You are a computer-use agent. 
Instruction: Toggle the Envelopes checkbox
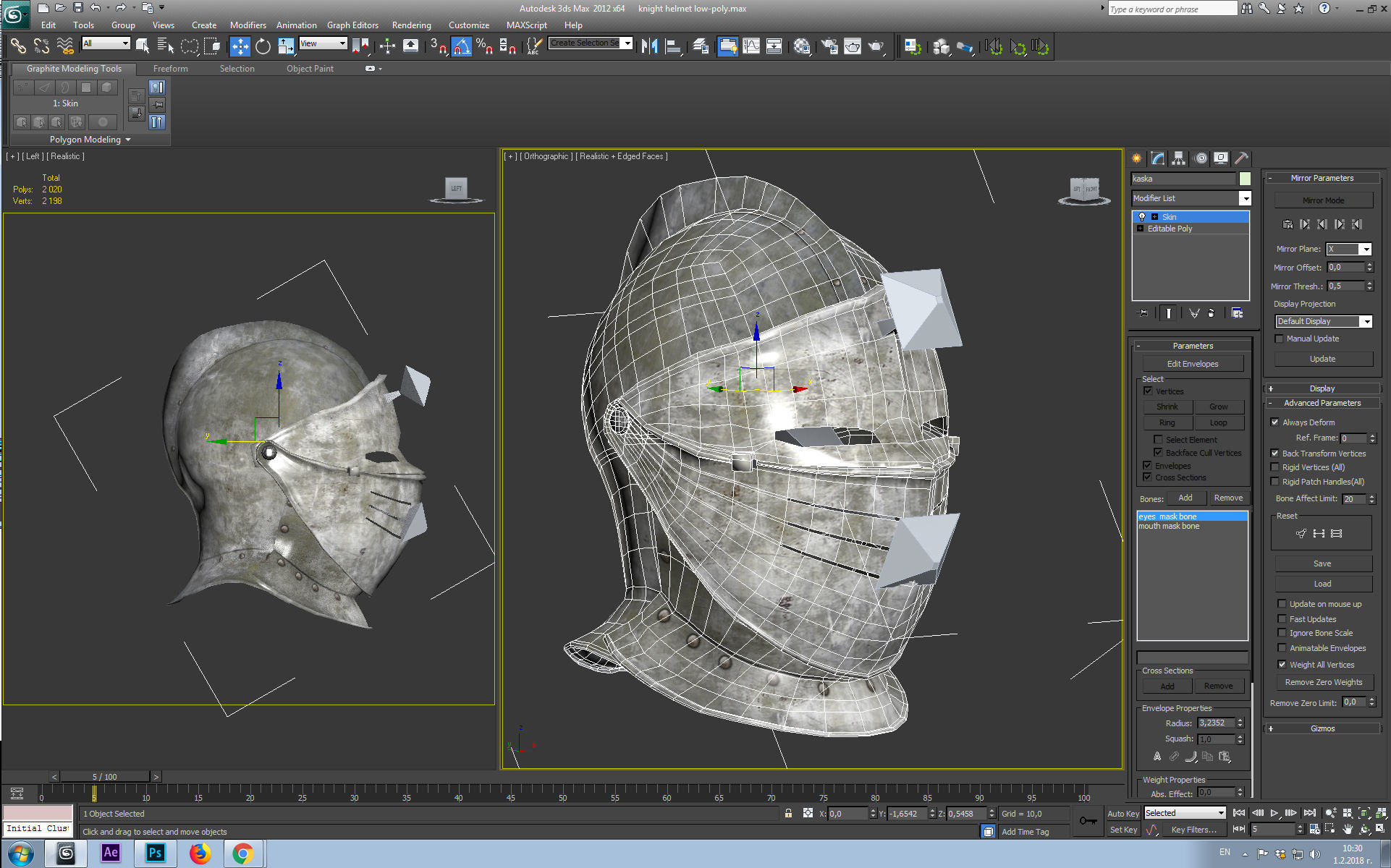(1147, 466)
